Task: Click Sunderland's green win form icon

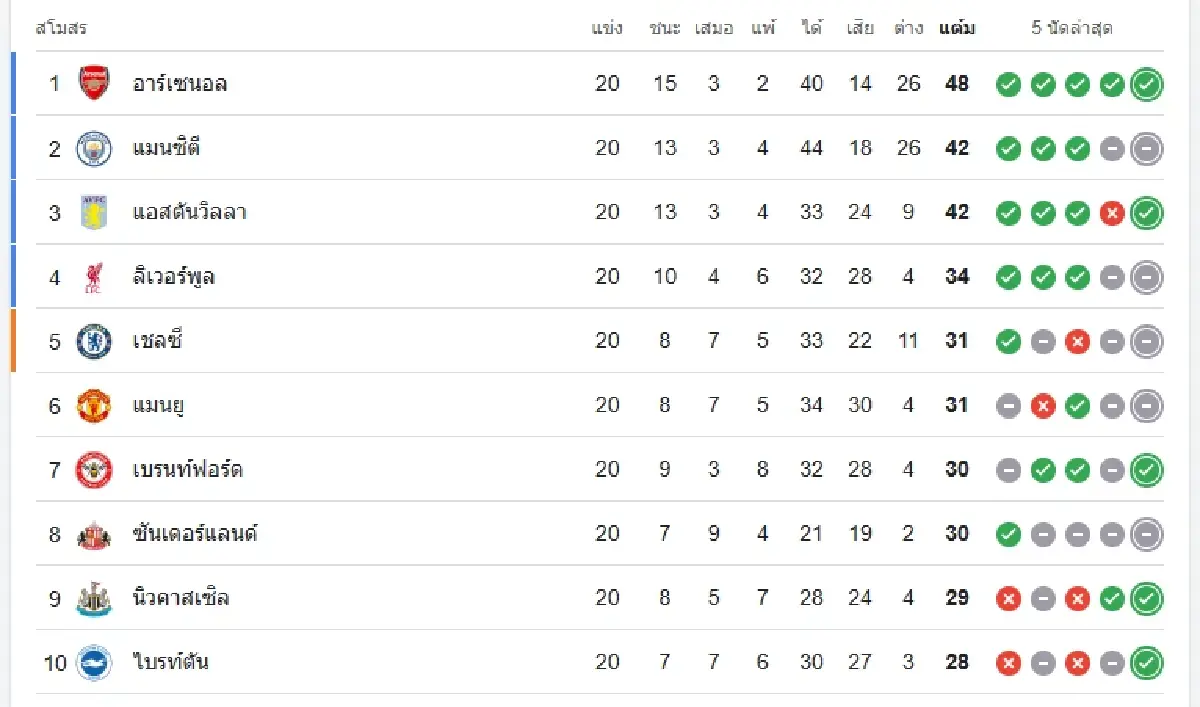Action: tap(1009, 535)
